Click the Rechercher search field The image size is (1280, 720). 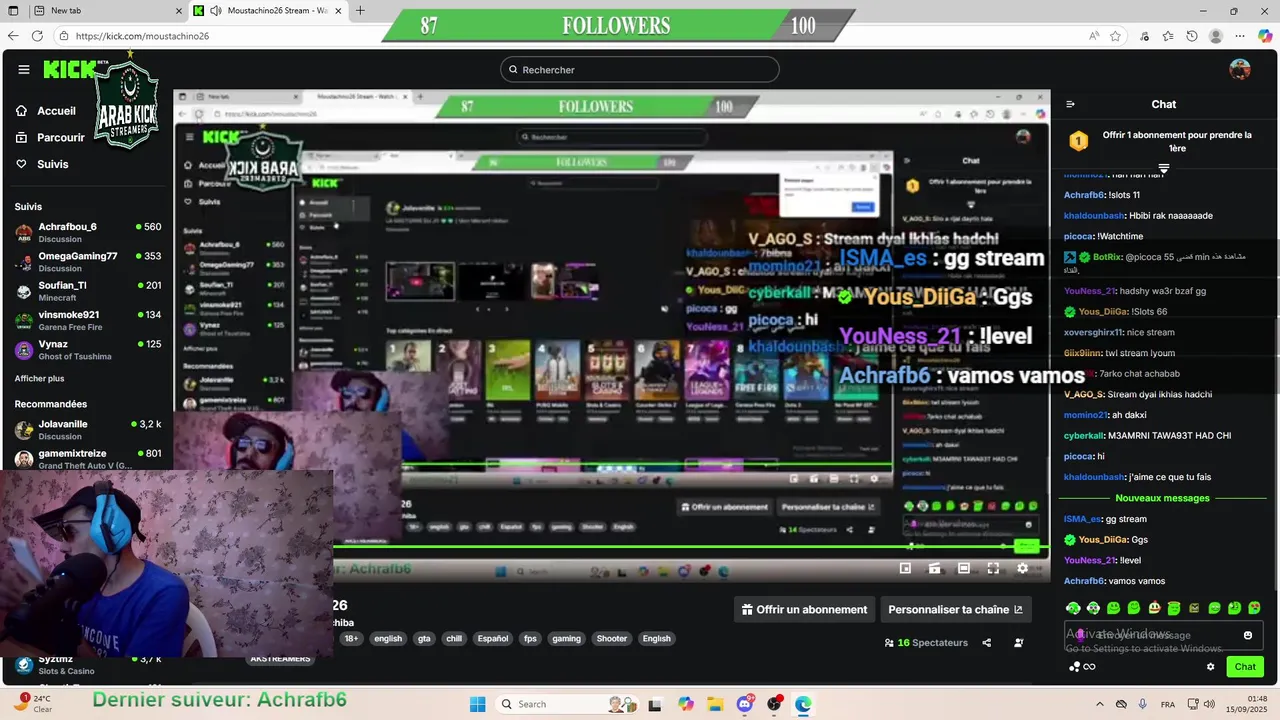click(x=640, y=69)
